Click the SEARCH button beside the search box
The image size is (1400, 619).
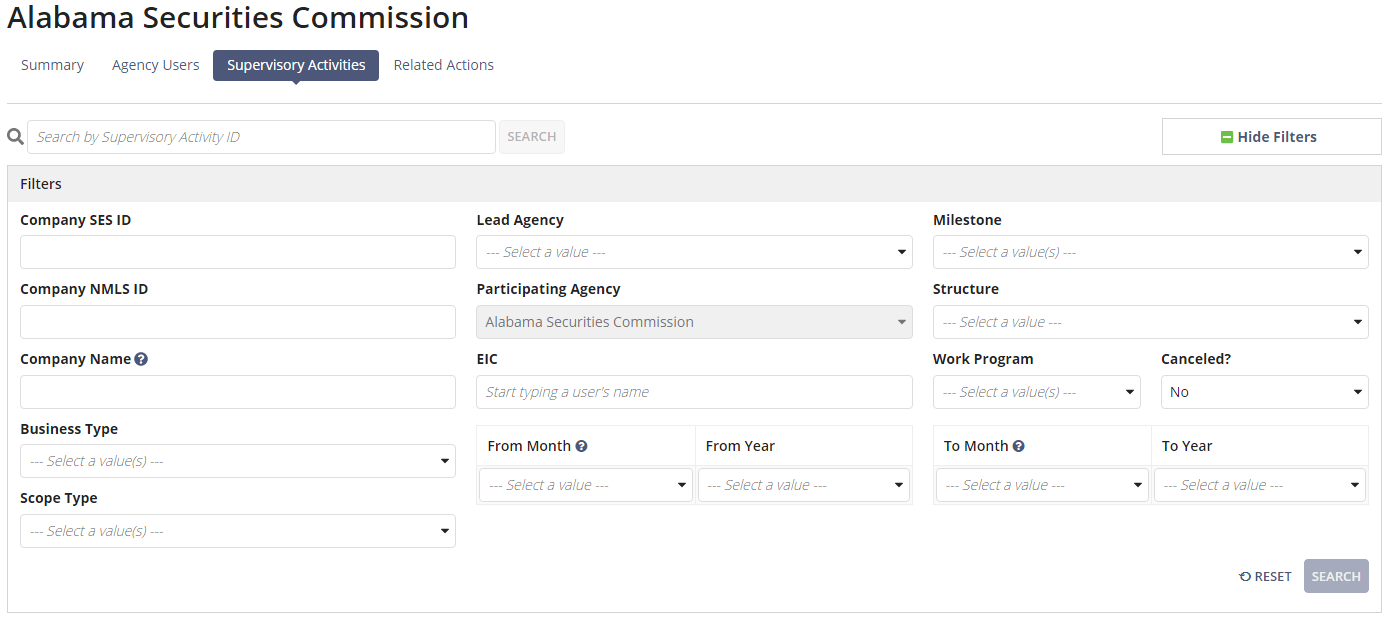point(531,136)
